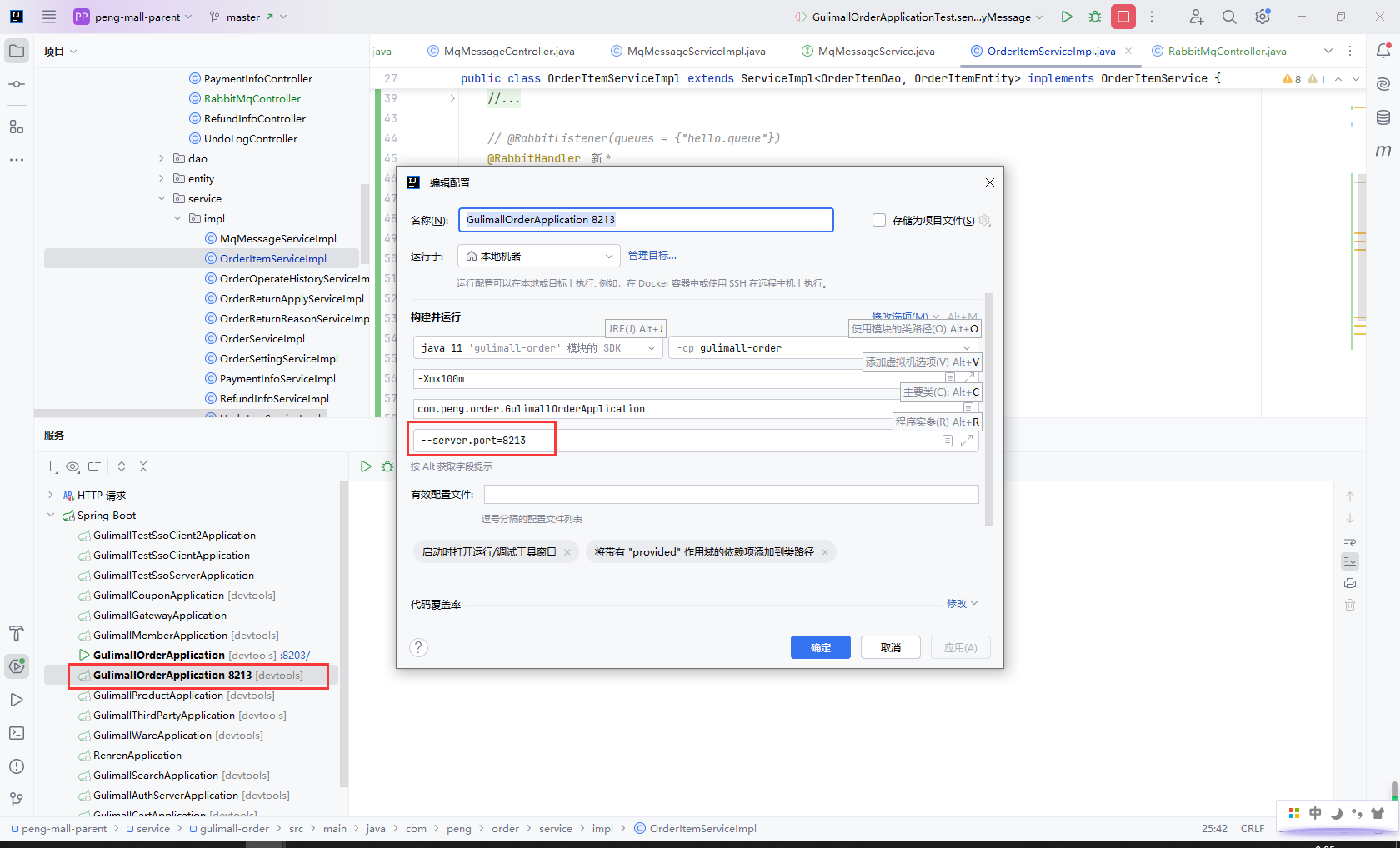Open the dialog help question mark

point(419,647)
